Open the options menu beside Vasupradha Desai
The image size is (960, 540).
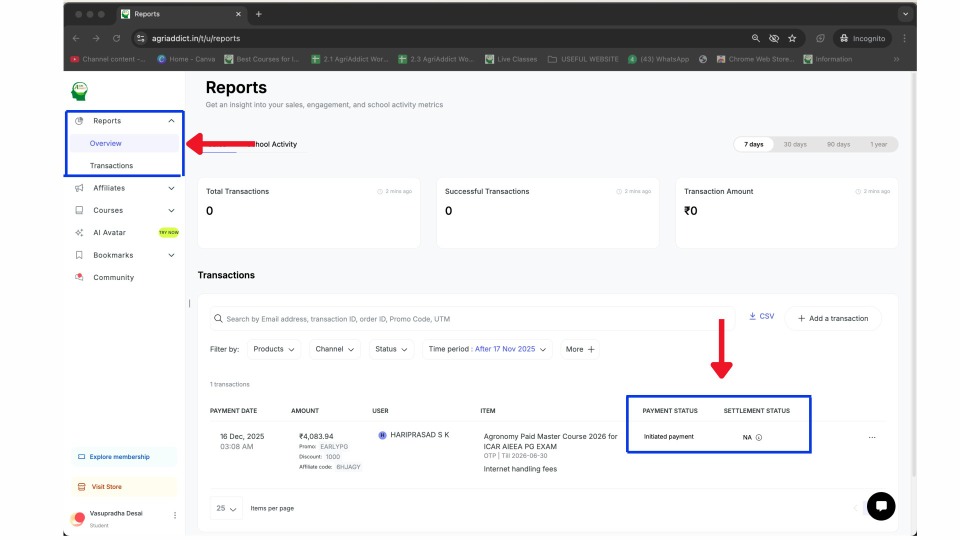[175, 516]
